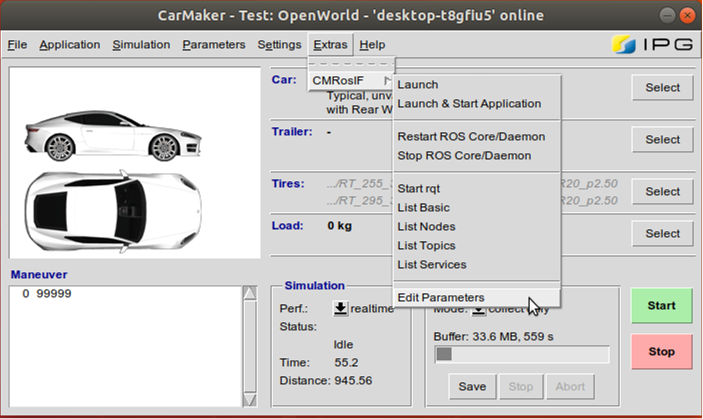This screenshot has width=703, height=419.
Task: Click the Abort button
Action: point(570,386)
